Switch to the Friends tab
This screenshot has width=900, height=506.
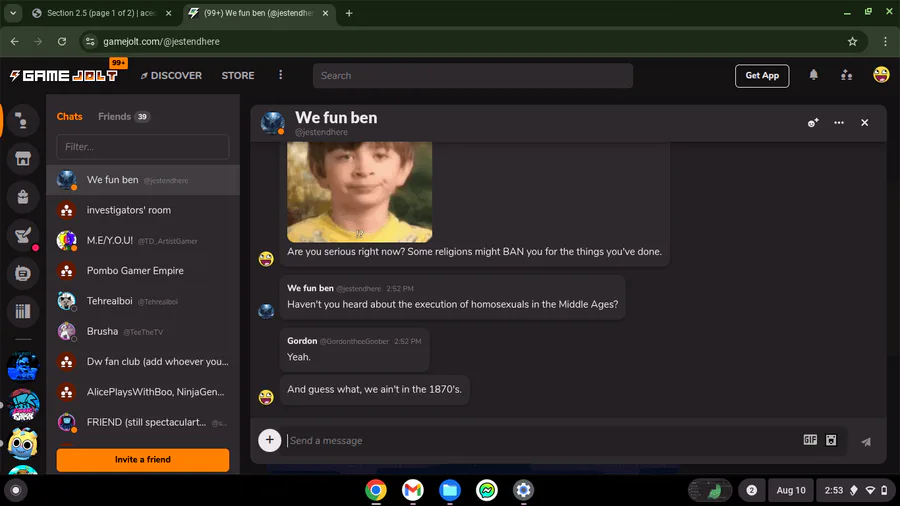point(123,116)
